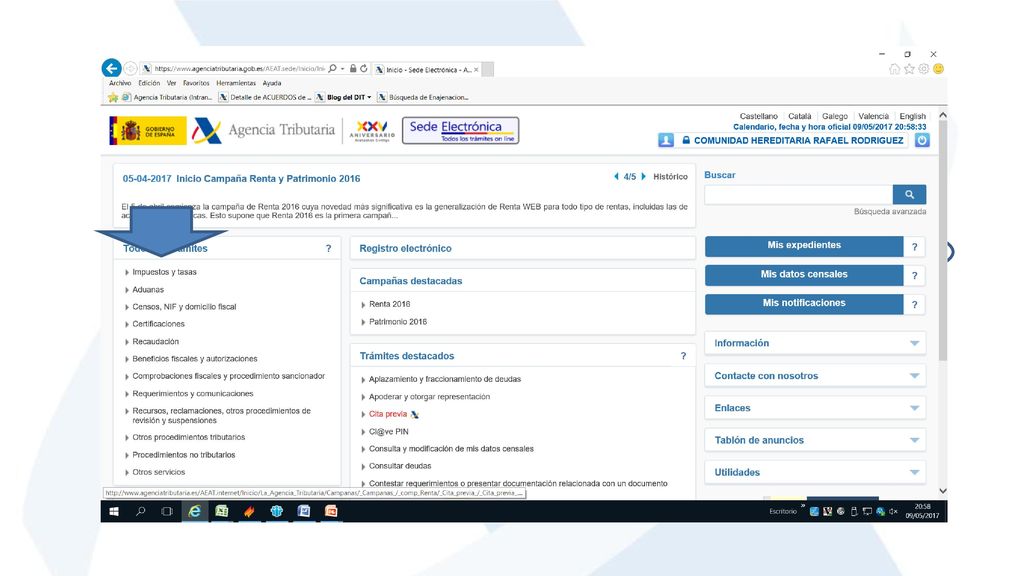The image size is (1024, 576).
Task: Click the browser forward arrow button
Action: (x=130, y=69)
